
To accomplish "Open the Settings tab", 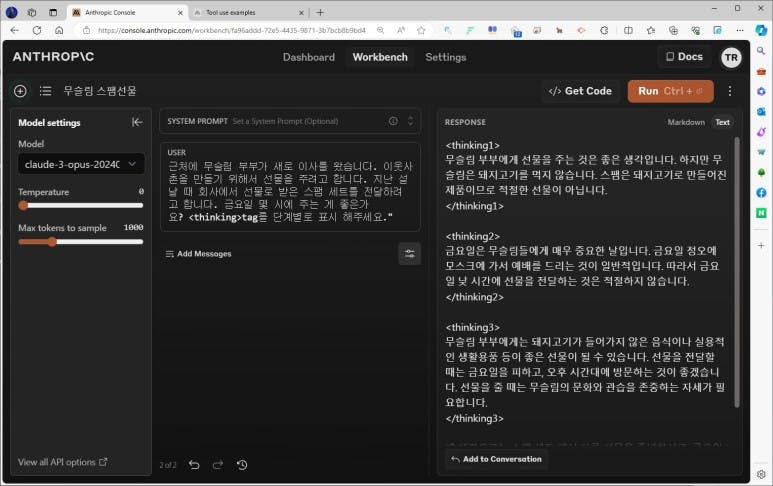I will pyautogui.click(x=446, y=57).
